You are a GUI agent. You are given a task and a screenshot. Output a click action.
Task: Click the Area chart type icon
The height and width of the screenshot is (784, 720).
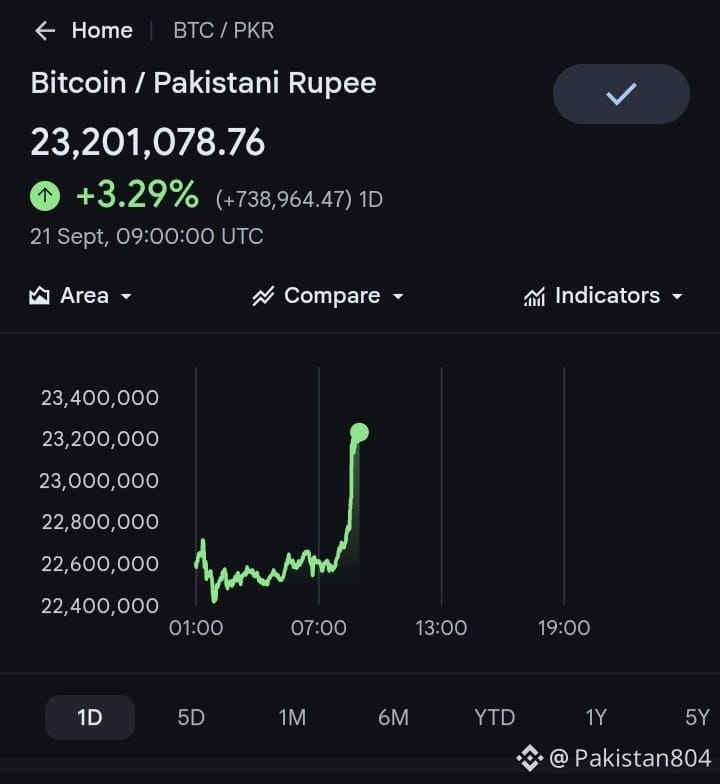(39, 296)
